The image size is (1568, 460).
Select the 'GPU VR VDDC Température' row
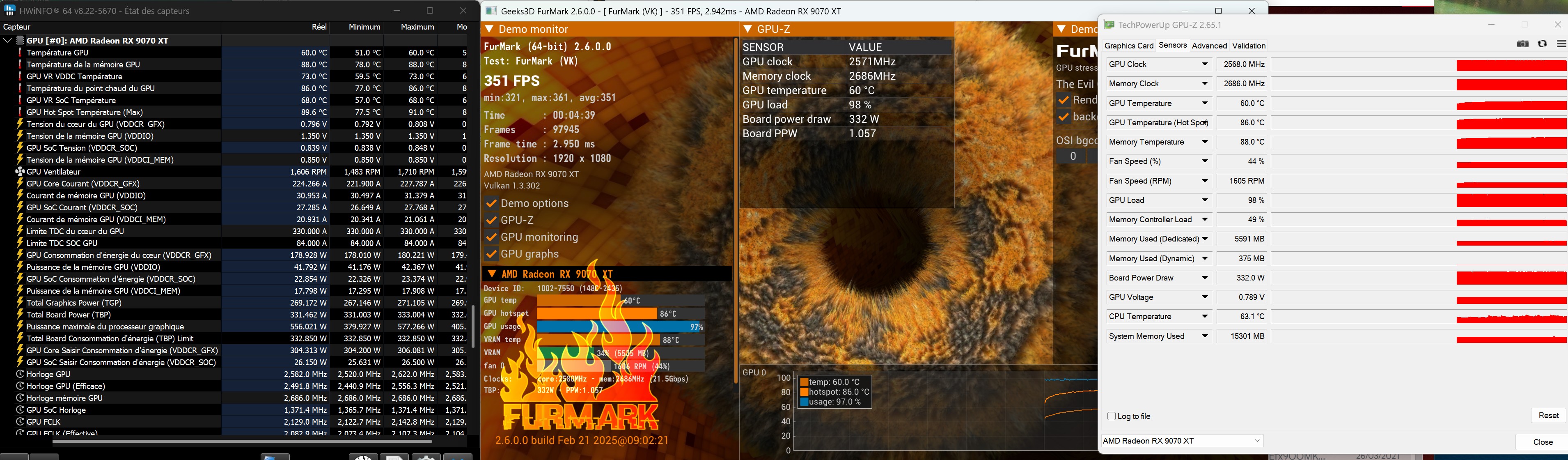pyautogui.click(x=234, y=77)
